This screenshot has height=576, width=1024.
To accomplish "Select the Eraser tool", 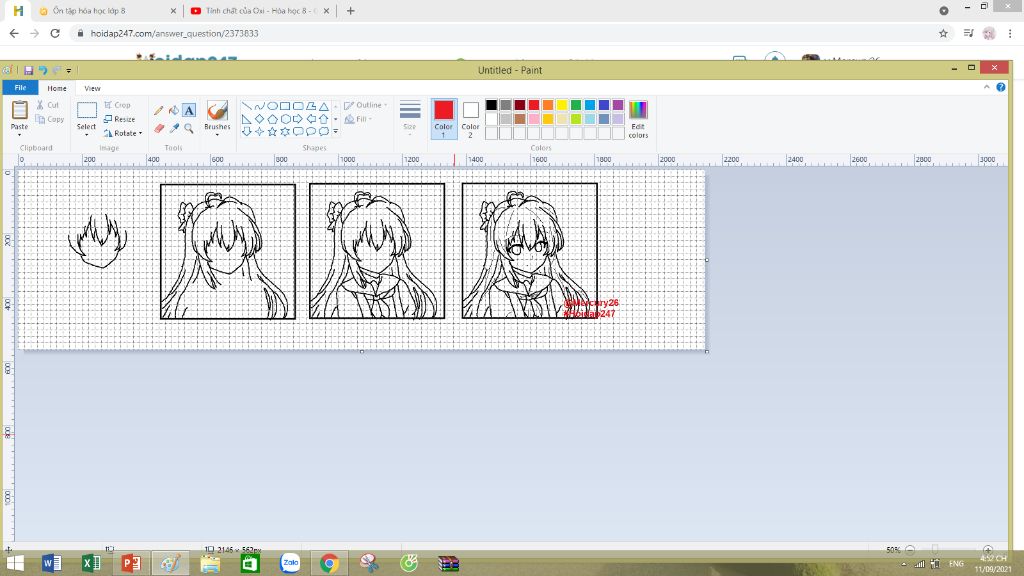I will click(x=159, y=129).
